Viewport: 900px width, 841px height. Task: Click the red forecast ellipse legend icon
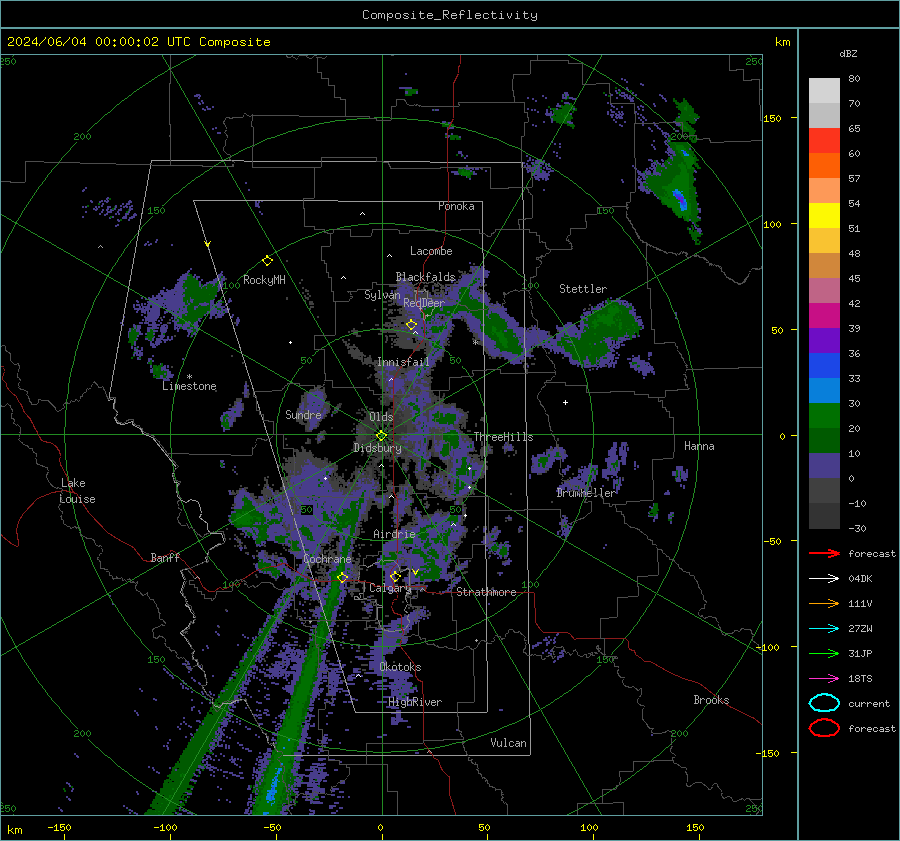(x=824, y=728)
